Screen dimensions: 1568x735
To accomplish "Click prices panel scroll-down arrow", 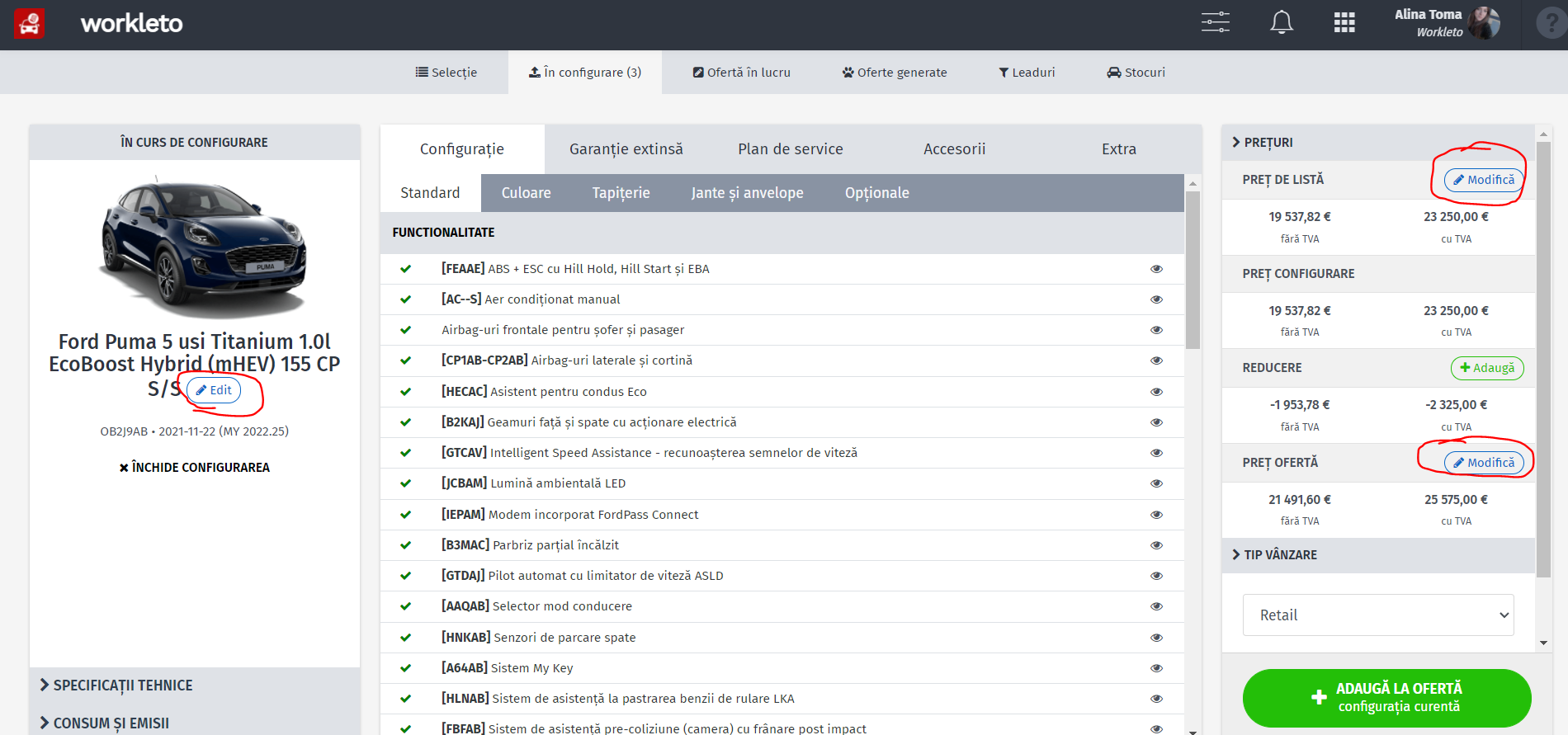I will 1543,643.
